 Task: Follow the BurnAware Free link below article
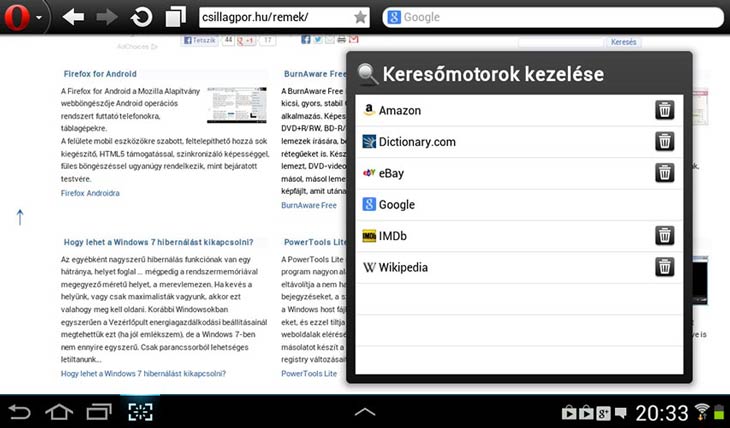pyautogui.click(x=309, y=205)
